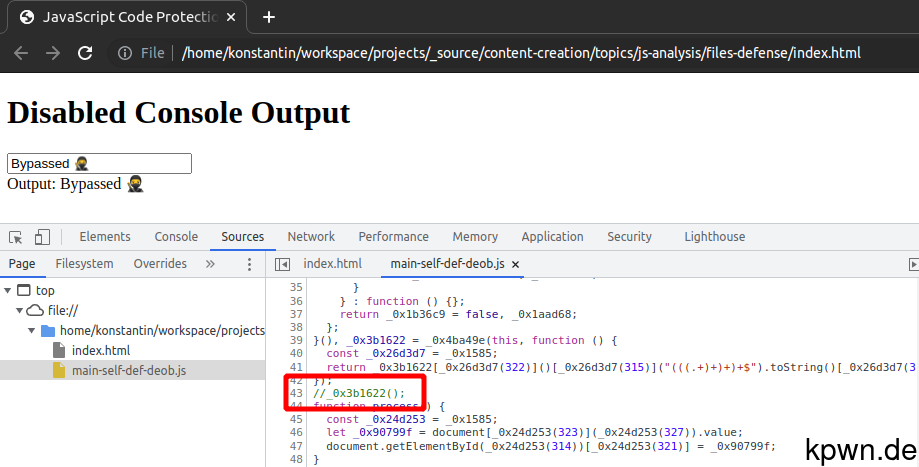Activate the inspect element picker icon

pos(16,237)
